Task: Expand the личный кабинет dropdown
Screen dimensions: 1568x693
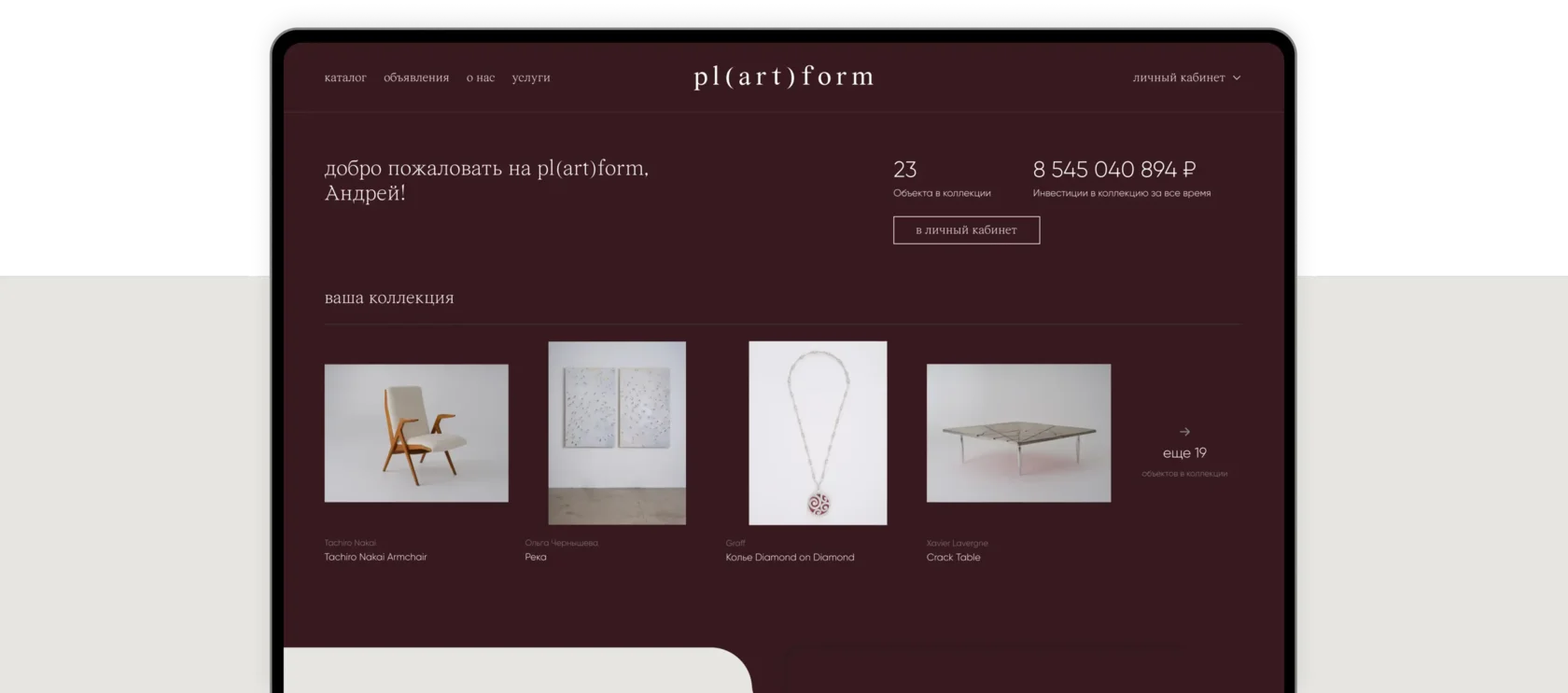Action: click(x=1186, y=77)
